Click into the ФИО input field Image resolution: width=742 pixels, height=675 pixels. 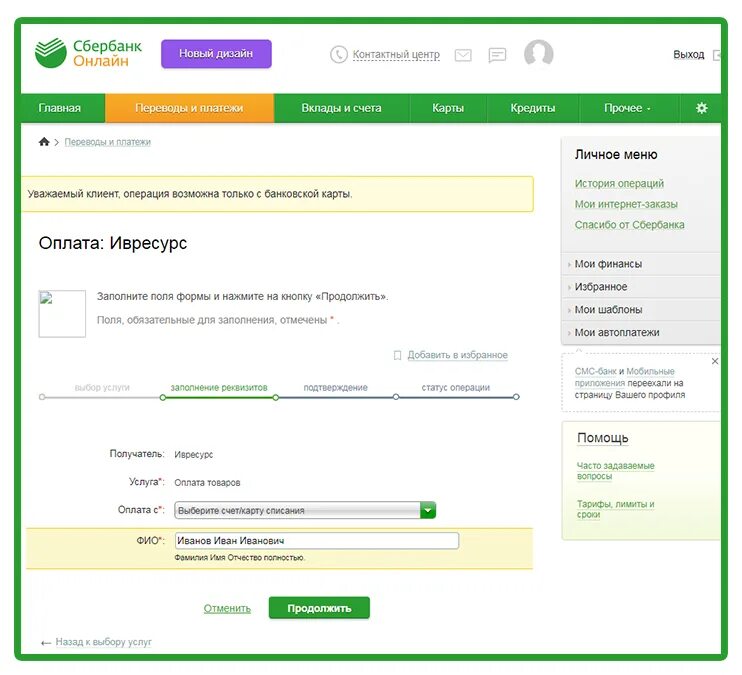pyautogui.click(x=317, y=541)
